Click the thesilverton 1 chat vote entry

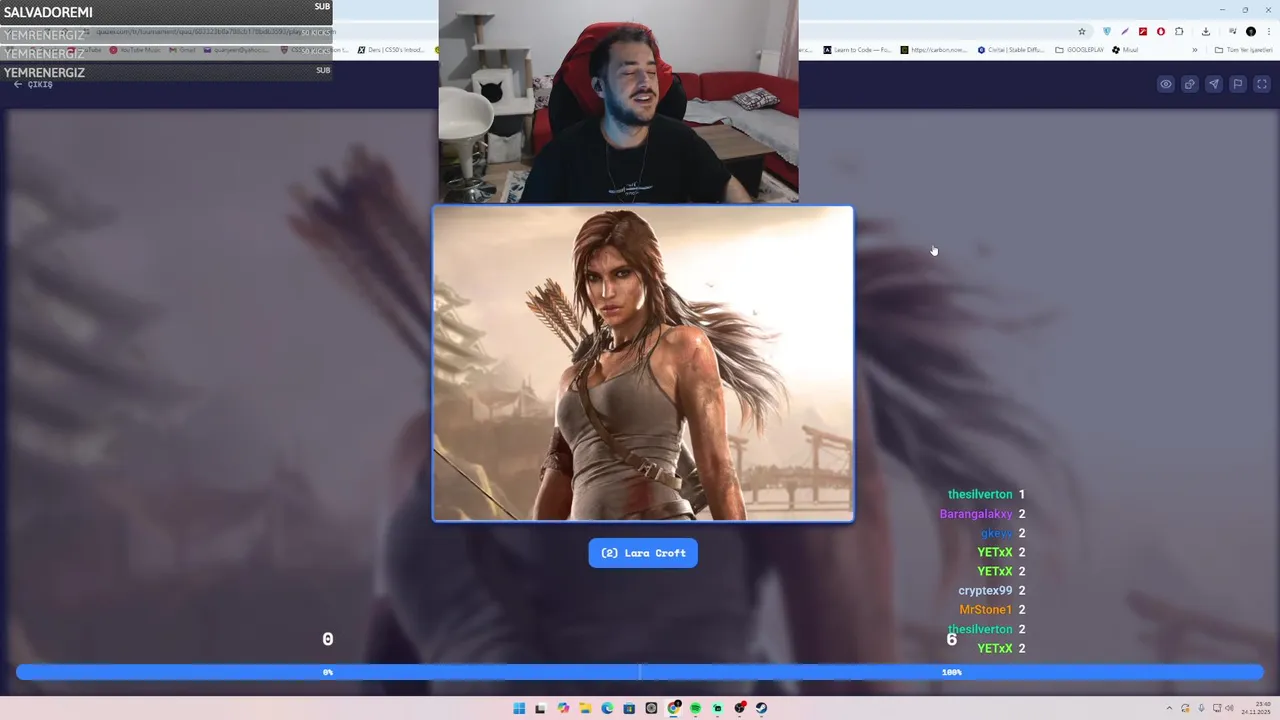(x=986, y=495)
